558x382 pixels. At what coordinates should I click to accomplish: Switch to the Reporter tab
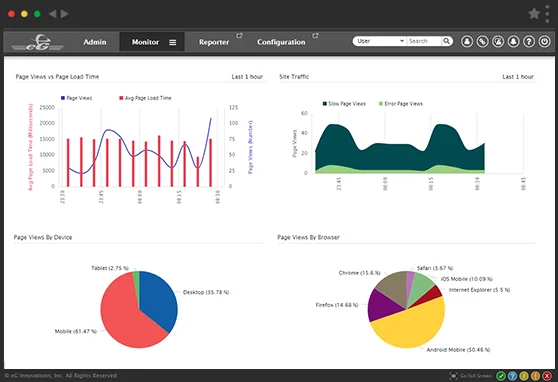[214, 42]
